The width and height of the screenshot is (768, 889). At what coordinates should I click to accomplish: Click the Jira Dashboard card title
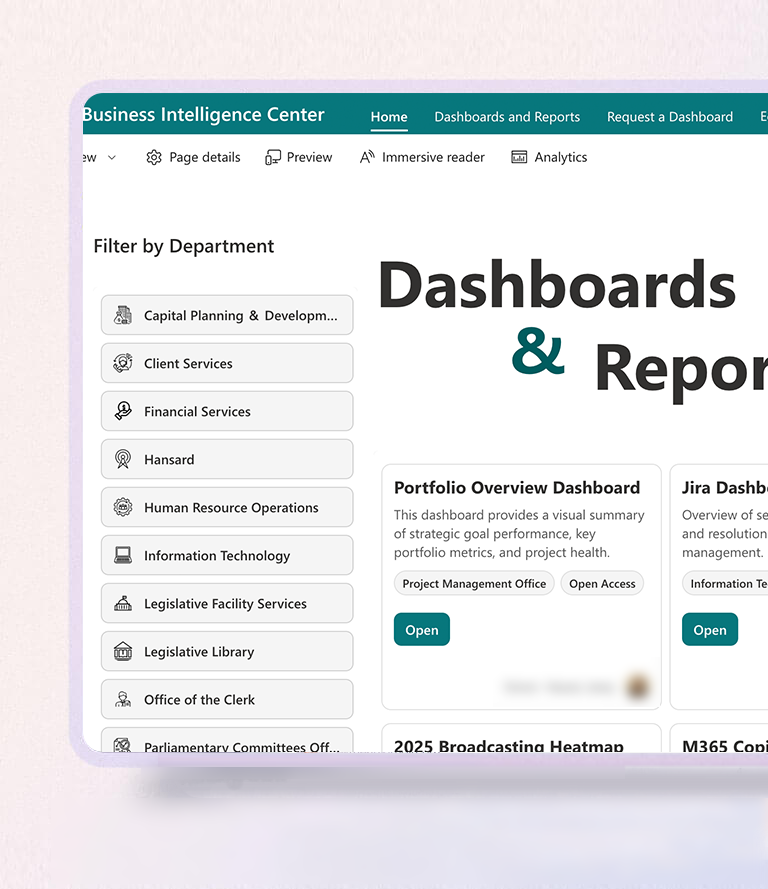click(725, 488)
